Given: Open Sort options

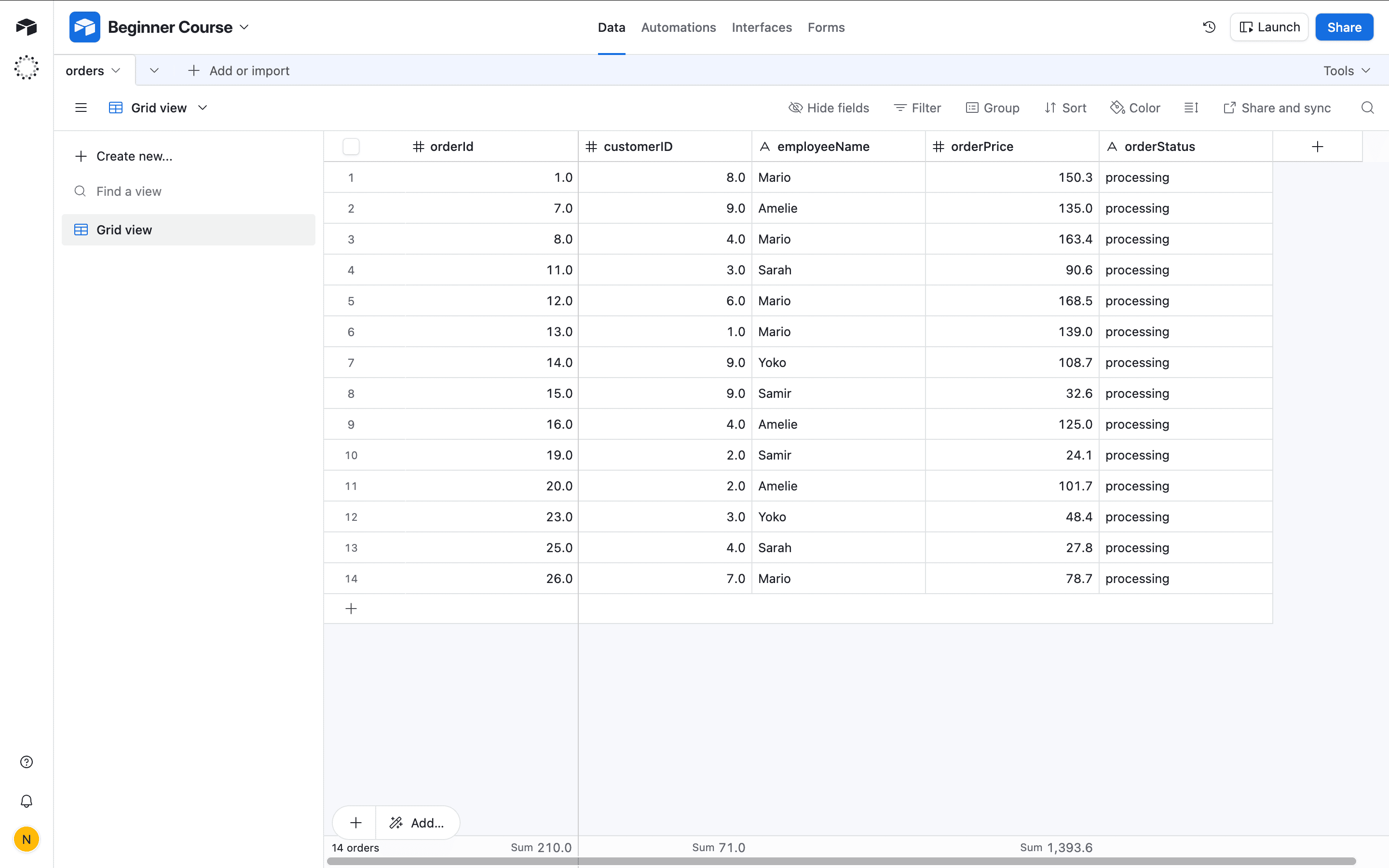Looking at the screenshot, I should click(x=1065, y=108).
